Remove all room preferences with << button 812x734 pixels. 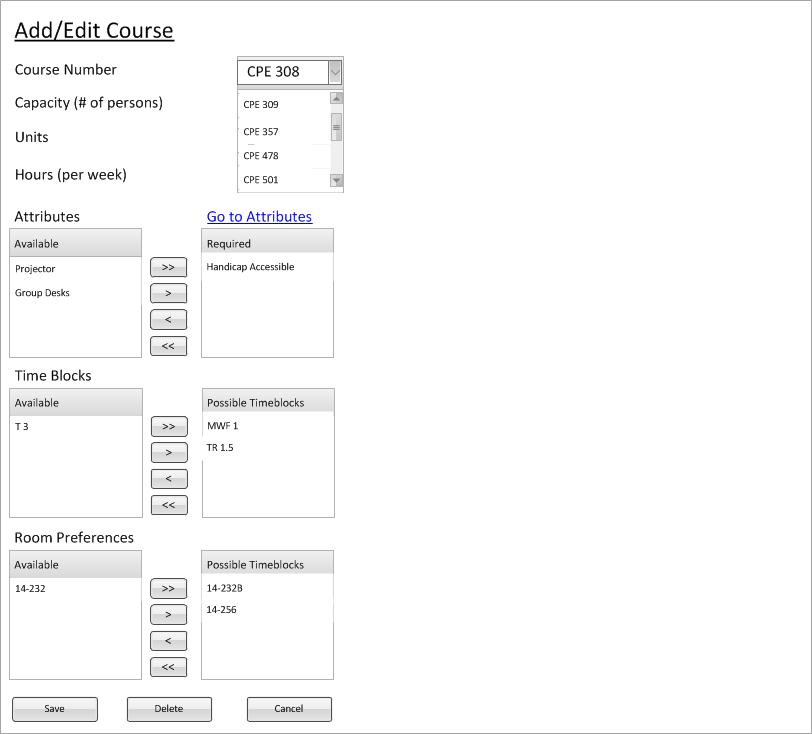(168, 667)
